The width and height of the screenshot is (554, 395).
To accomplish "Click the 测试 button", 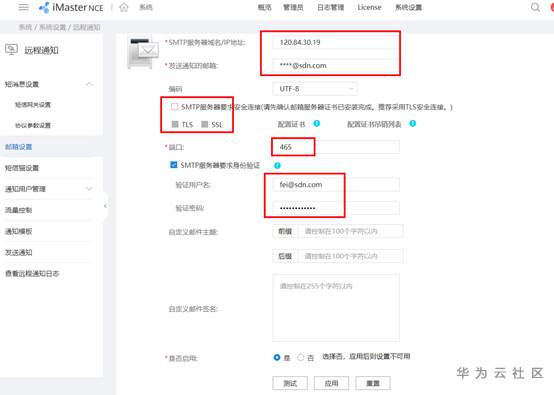I will [290, 383].
